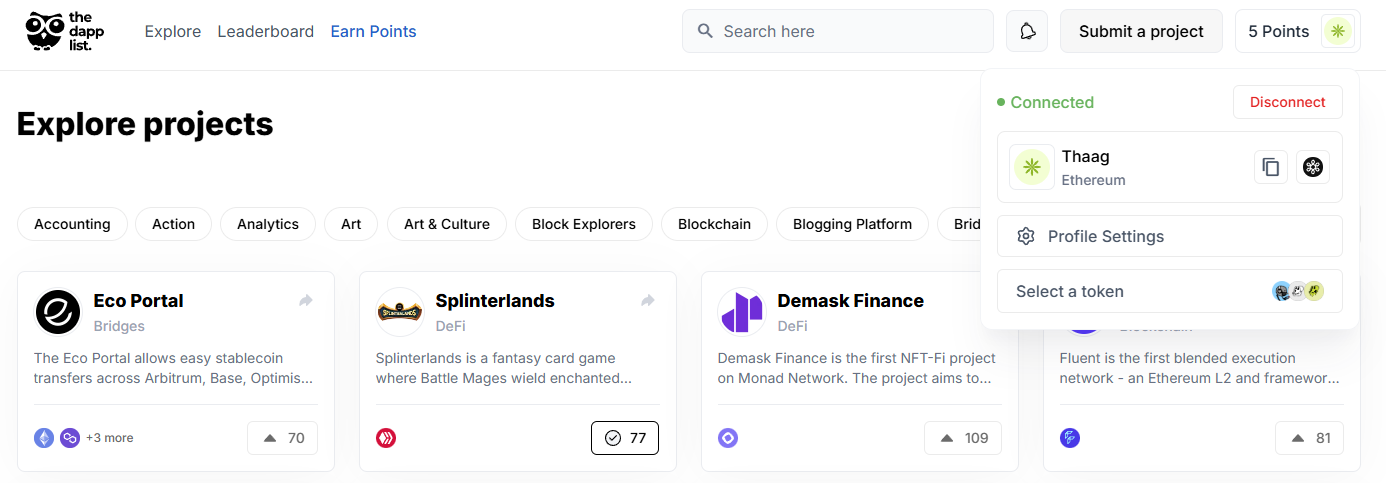Open the Select a token option

(x=1170, y=291)
